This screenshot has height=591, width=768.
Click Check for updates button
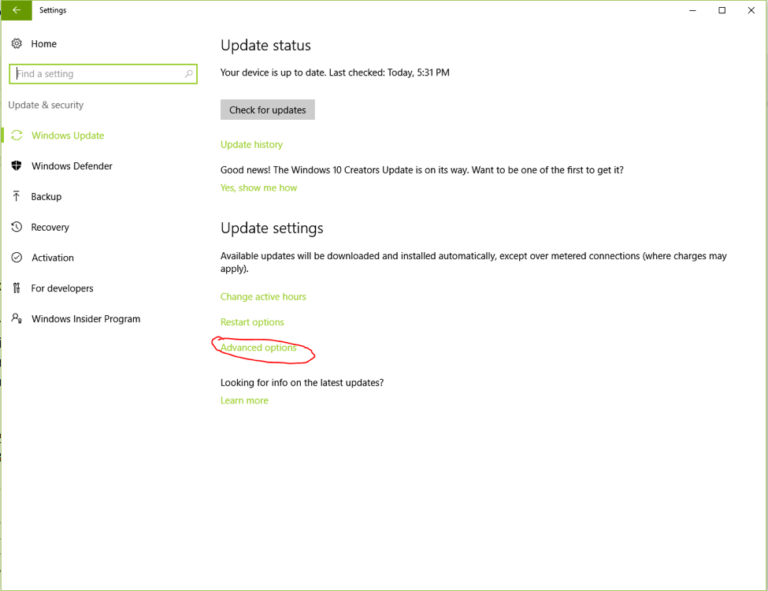(267, 110)
